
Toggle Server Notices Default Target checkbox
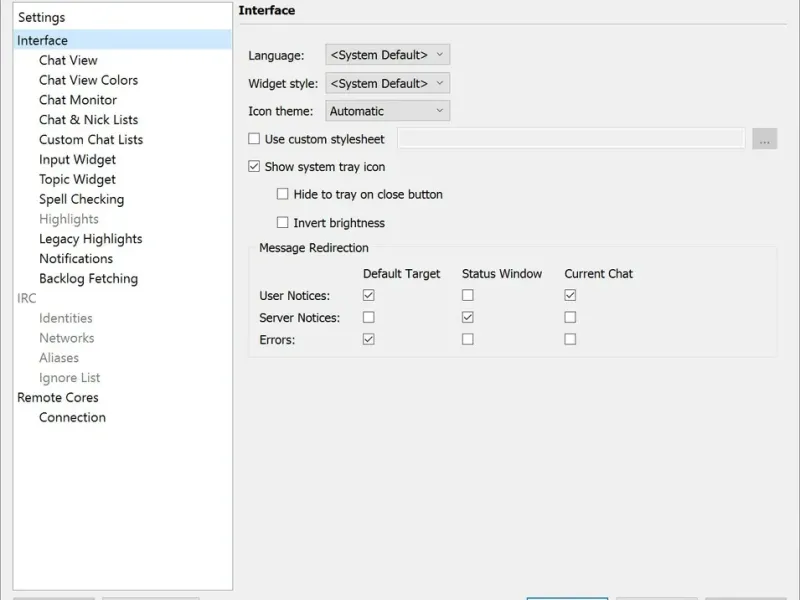[368, 317]
